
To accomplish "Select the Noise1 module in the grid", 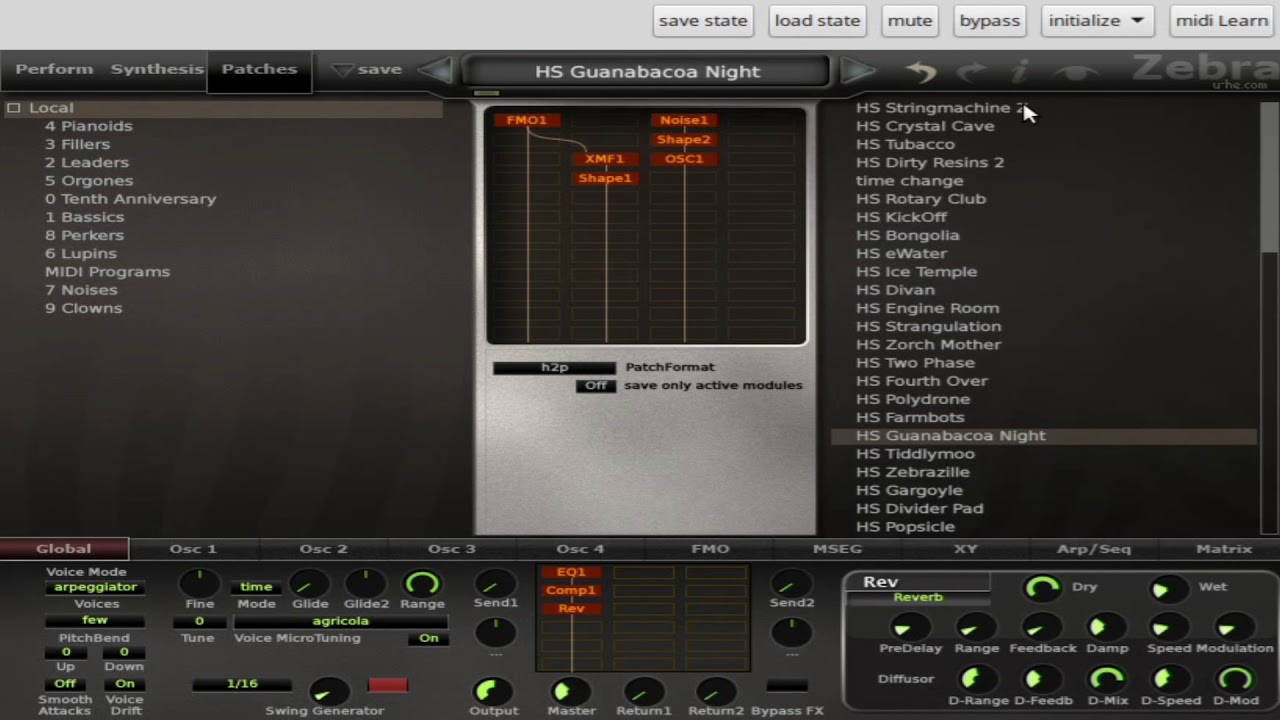I will click(684, 120).
